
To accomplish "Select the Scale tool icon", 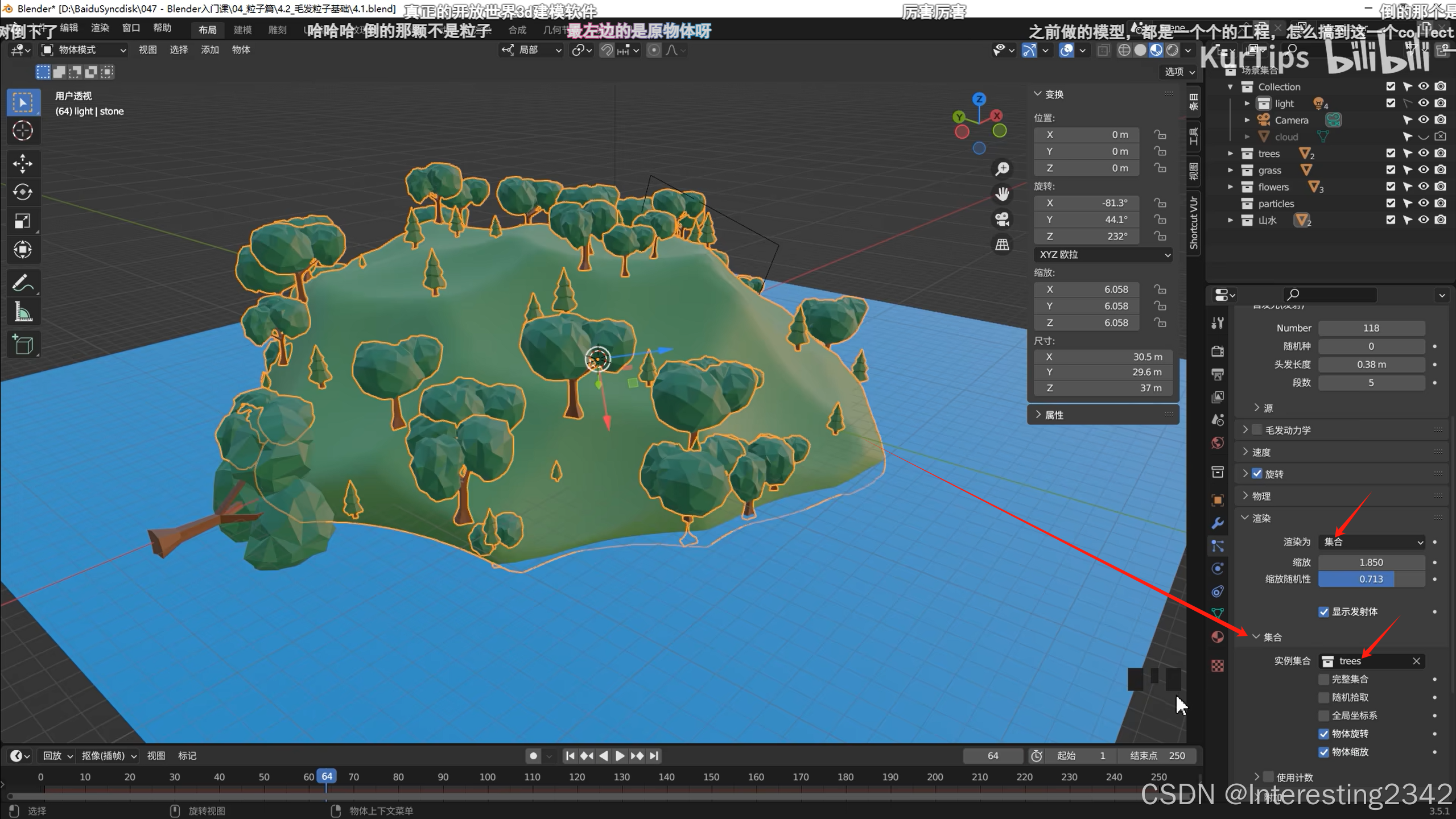I will pos(23,221).
